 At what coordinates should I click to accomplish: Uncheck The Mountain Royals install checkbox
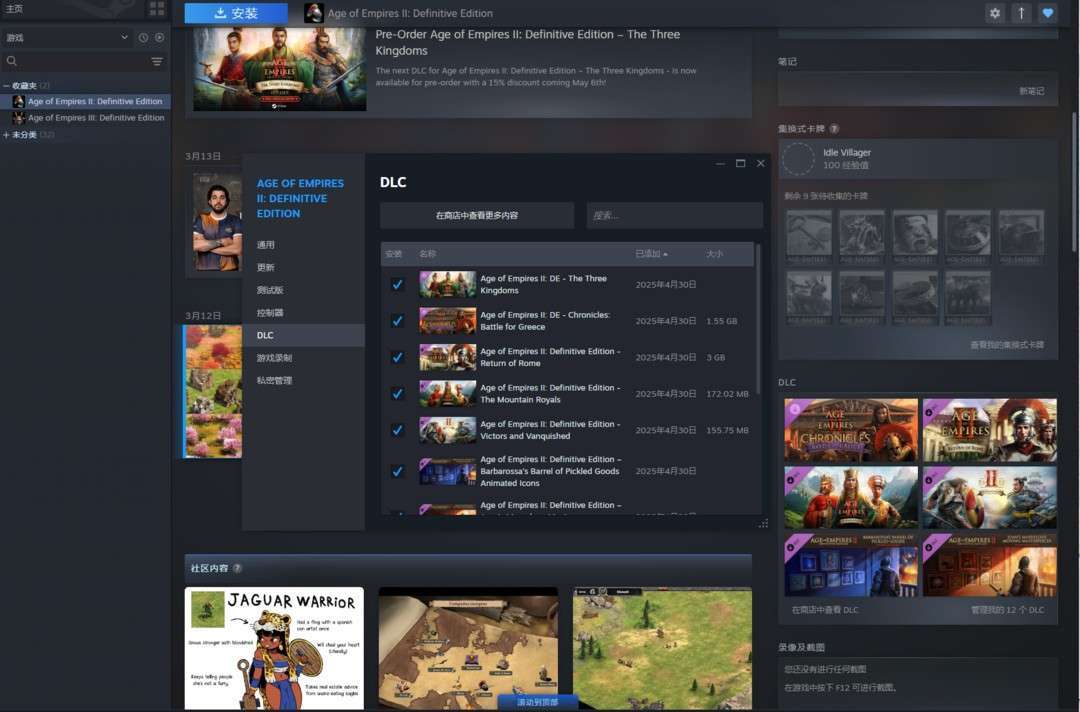(x=397, y=394)
